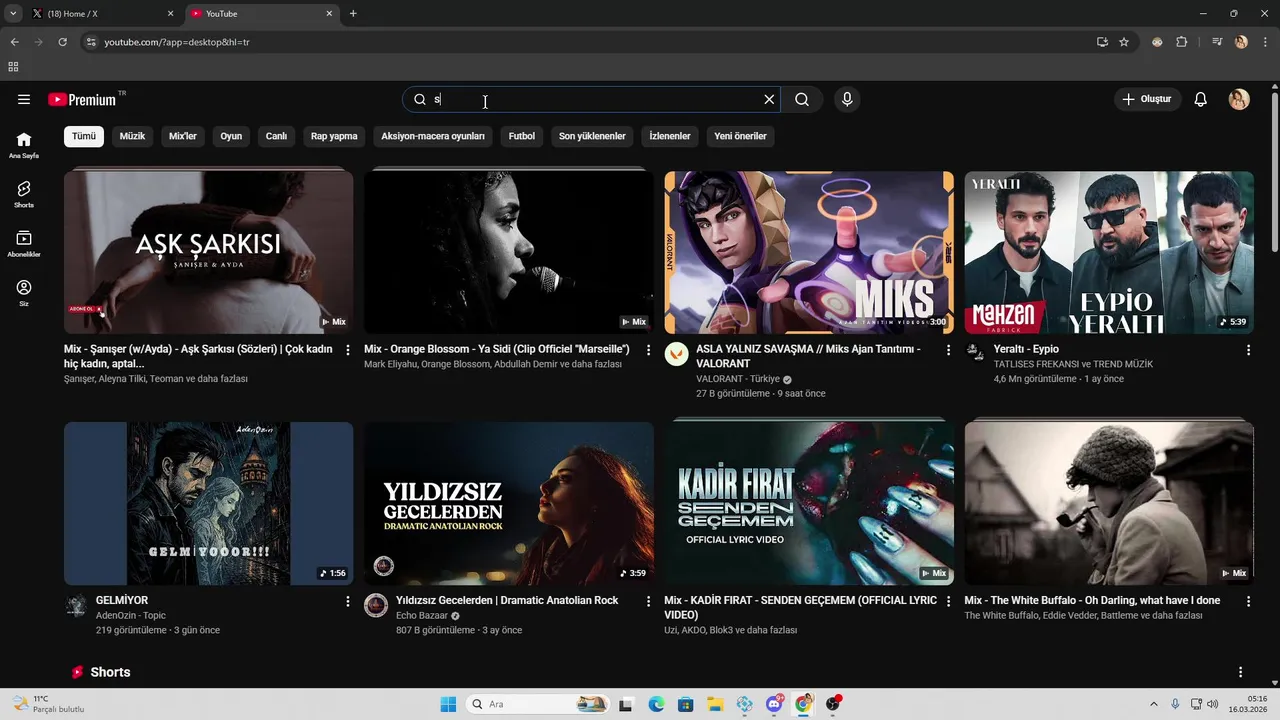Reload the page in Chrome
The height and width of the screenshot is (720, 1280).
[x=62, y=42]
